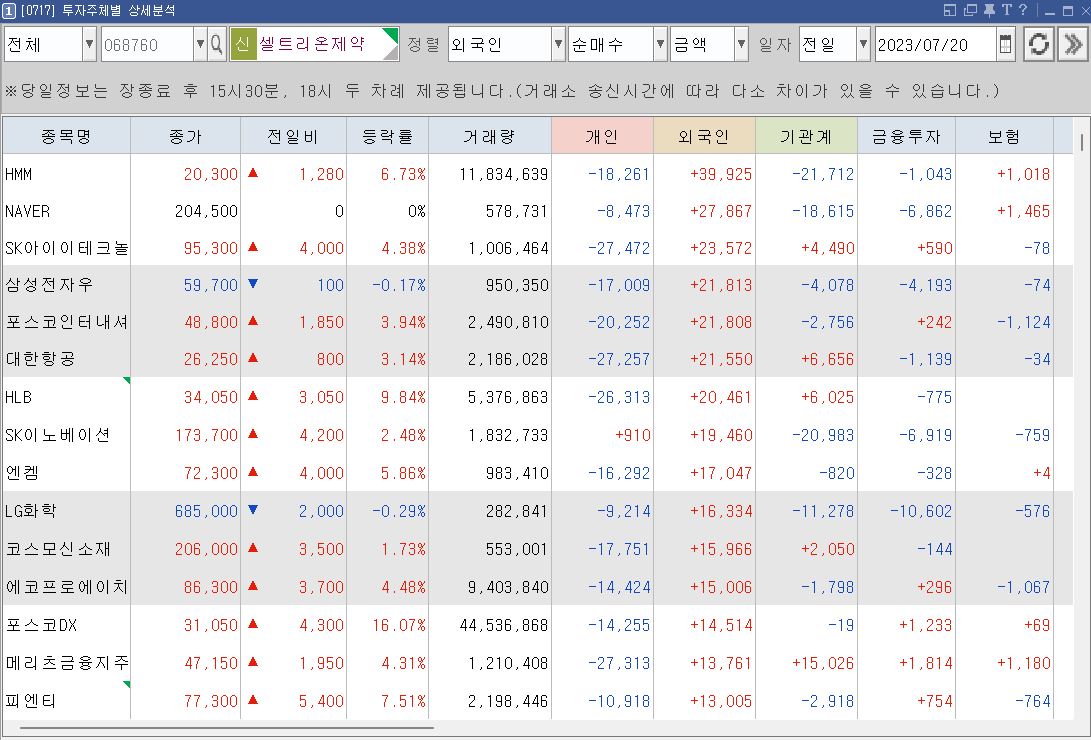This screenshot has height=740, width=1091.
Task: Select the HLB row
Action: pyautogui.click(x=538, y=397)
